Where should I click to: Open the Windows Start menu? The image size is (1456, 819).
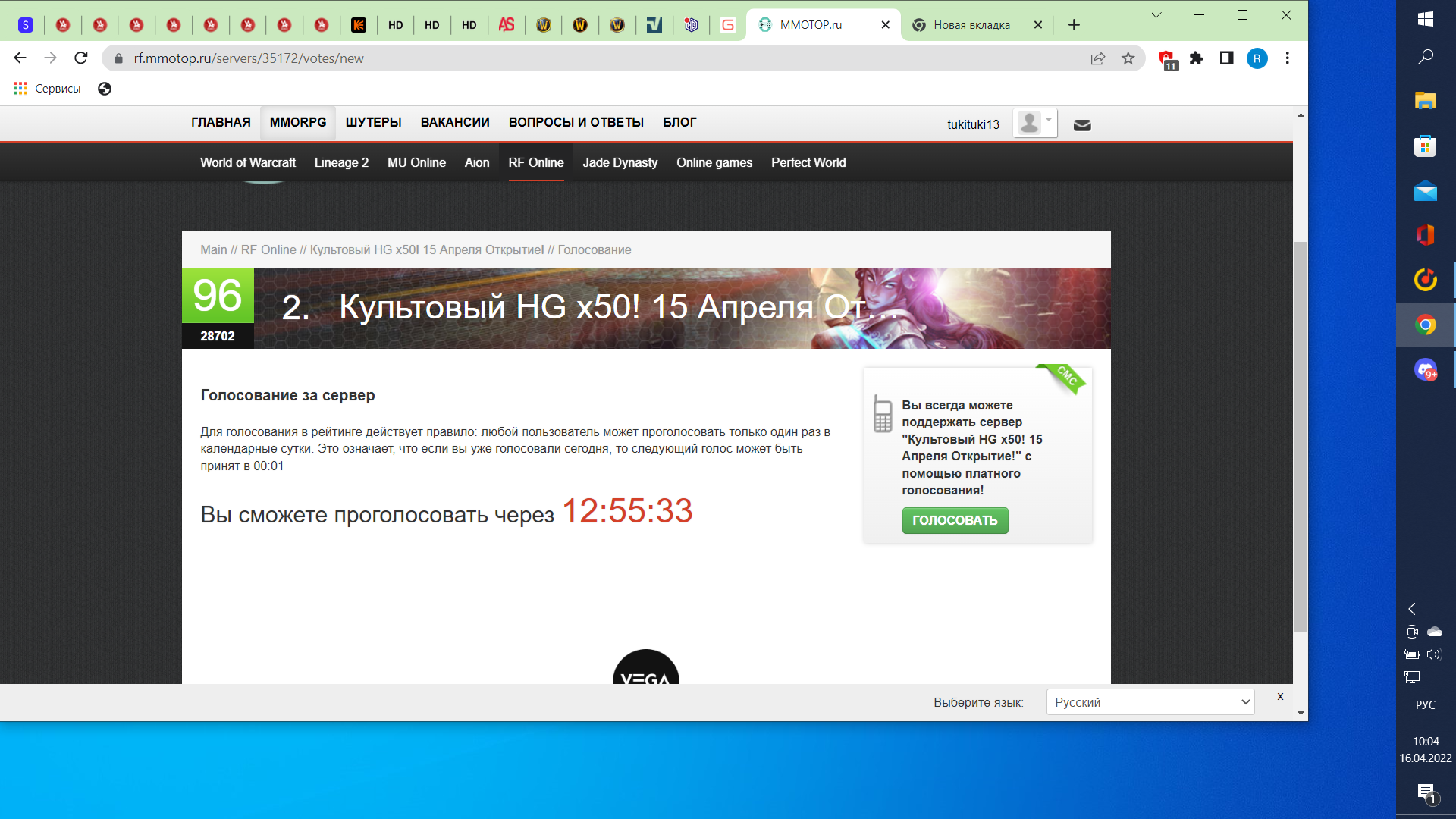(x=1426, y=19)
